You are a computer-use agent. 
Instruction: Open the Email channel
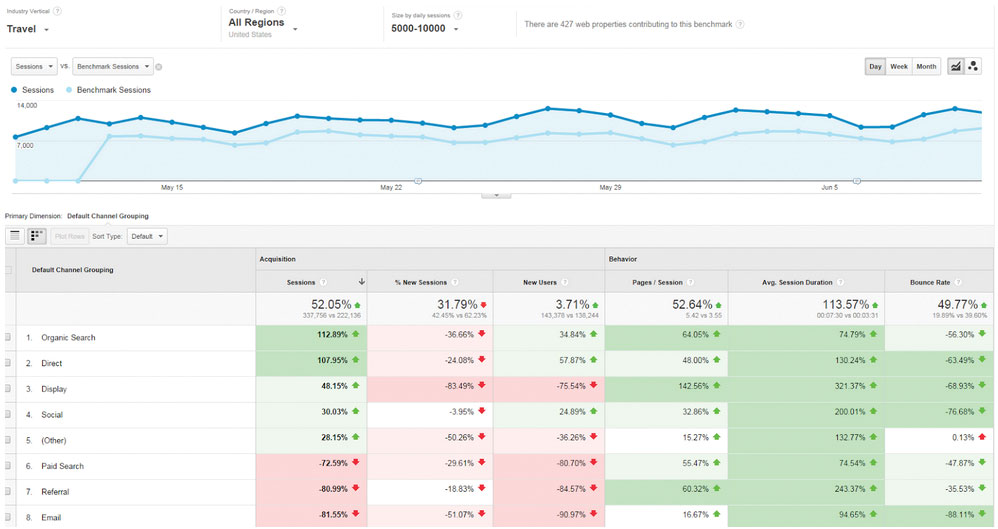51,518
